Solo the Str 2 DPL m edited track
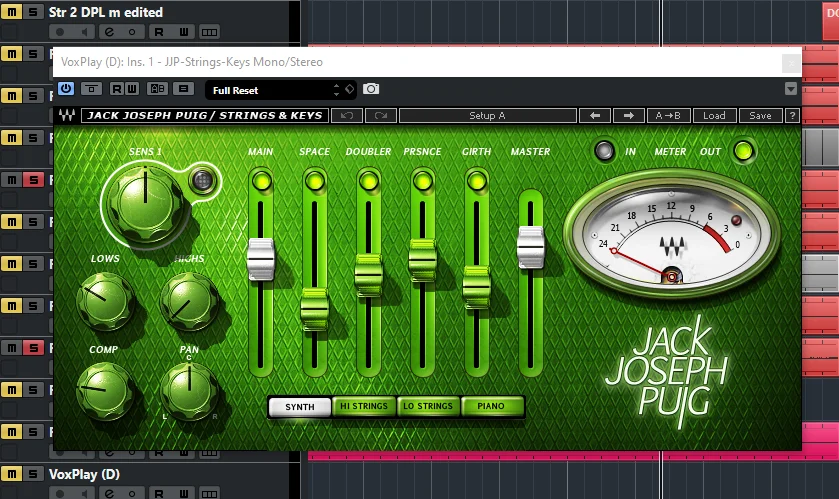839x499 pixels. click(33, 12)
